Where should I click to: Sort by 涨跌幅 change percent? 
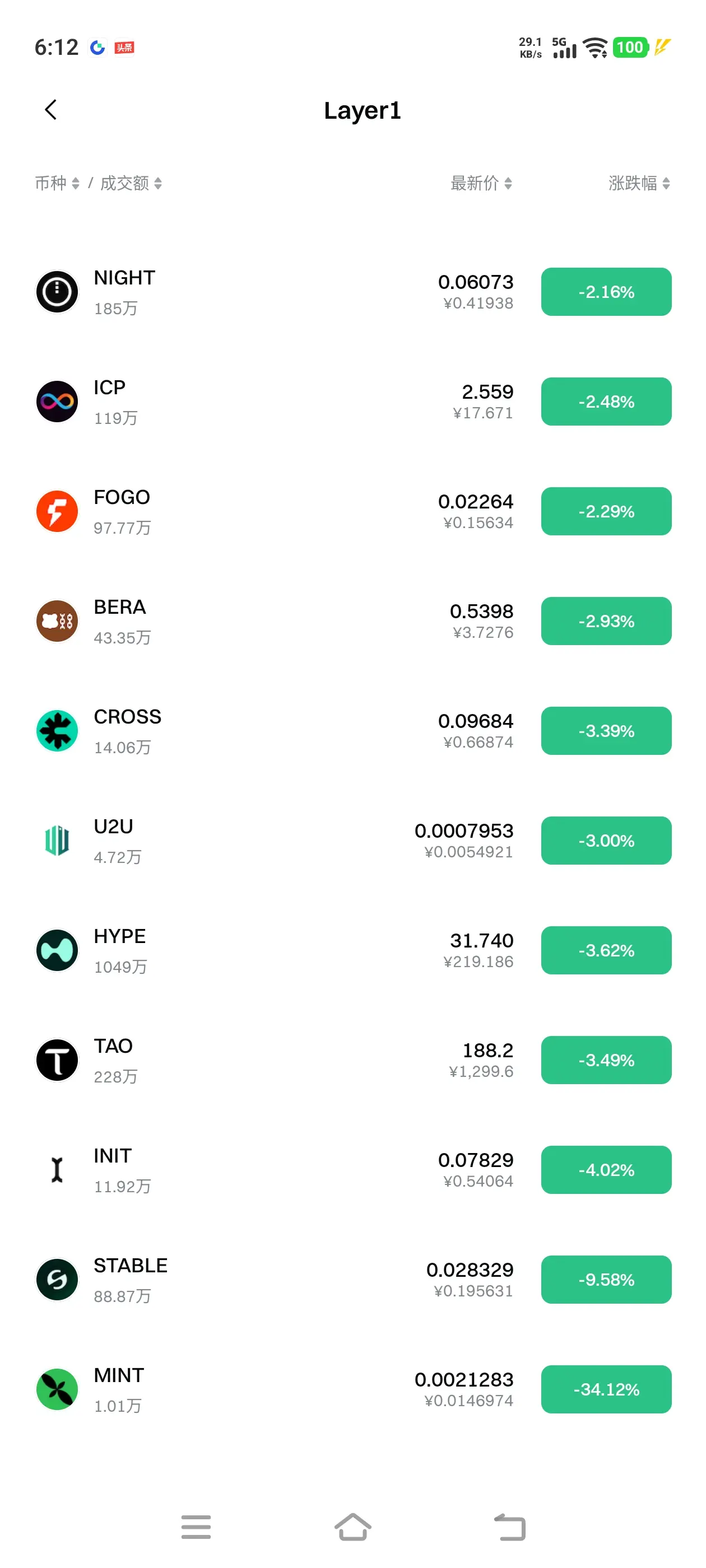pyautogui.click(x=638, y=183)
